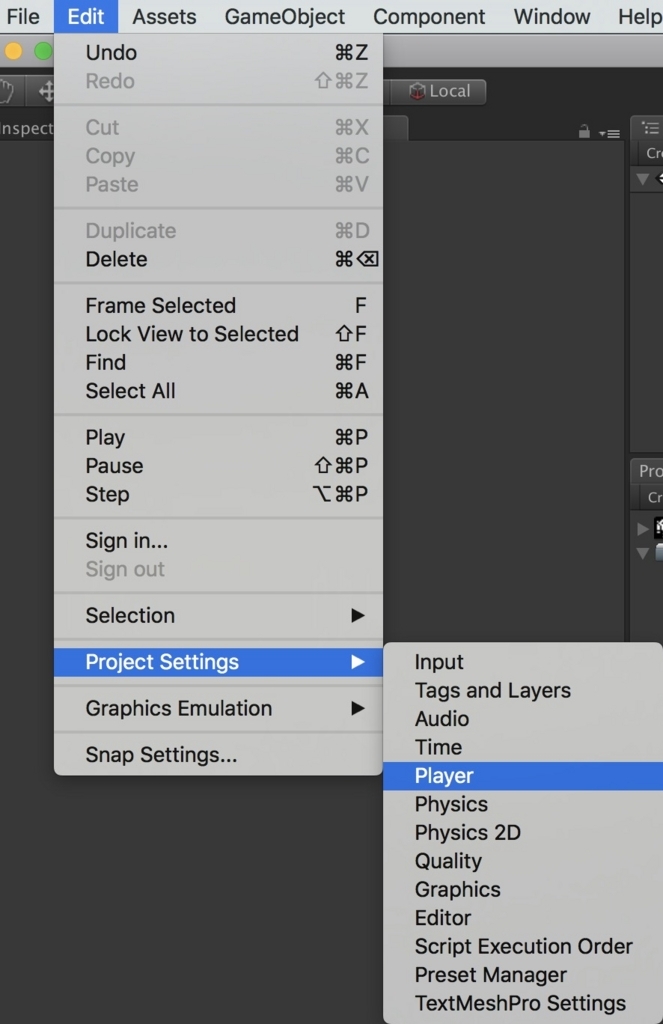Expand the Selection submenu
This screenshot has width=663, height=1024.
pos(218,615)
